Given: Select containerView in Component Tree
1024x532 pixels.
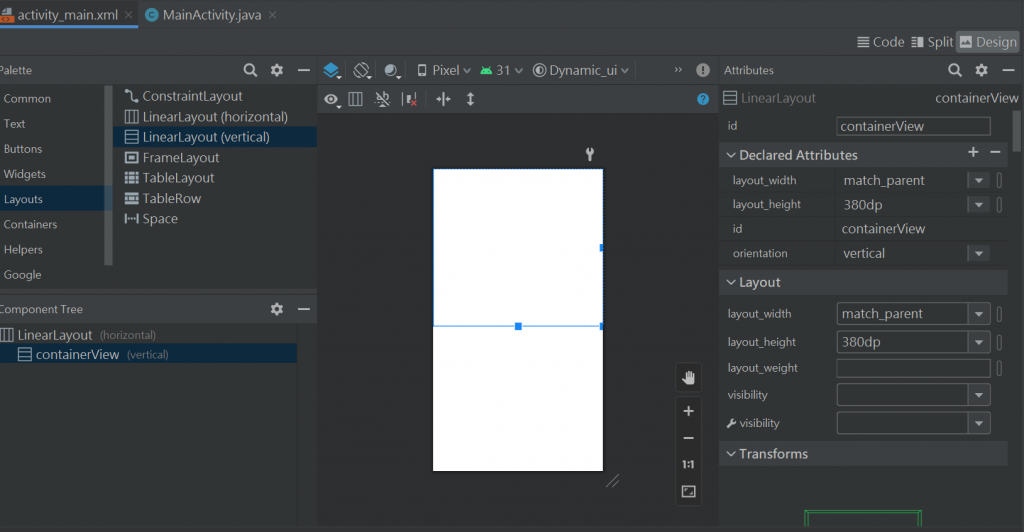Looking at the screenshot, I should [x=77, y=354].
